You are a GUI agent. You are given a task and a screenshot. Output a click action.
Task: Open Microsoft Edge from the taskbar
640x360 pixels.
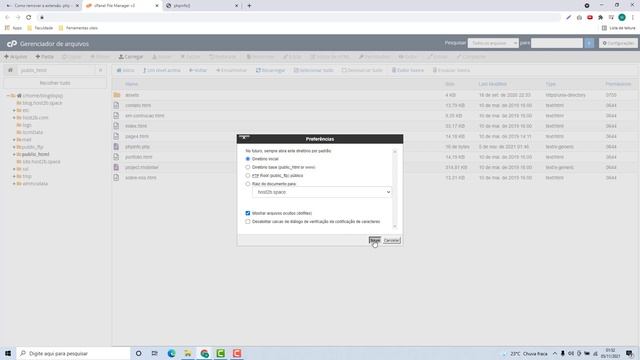click(171, 353)
